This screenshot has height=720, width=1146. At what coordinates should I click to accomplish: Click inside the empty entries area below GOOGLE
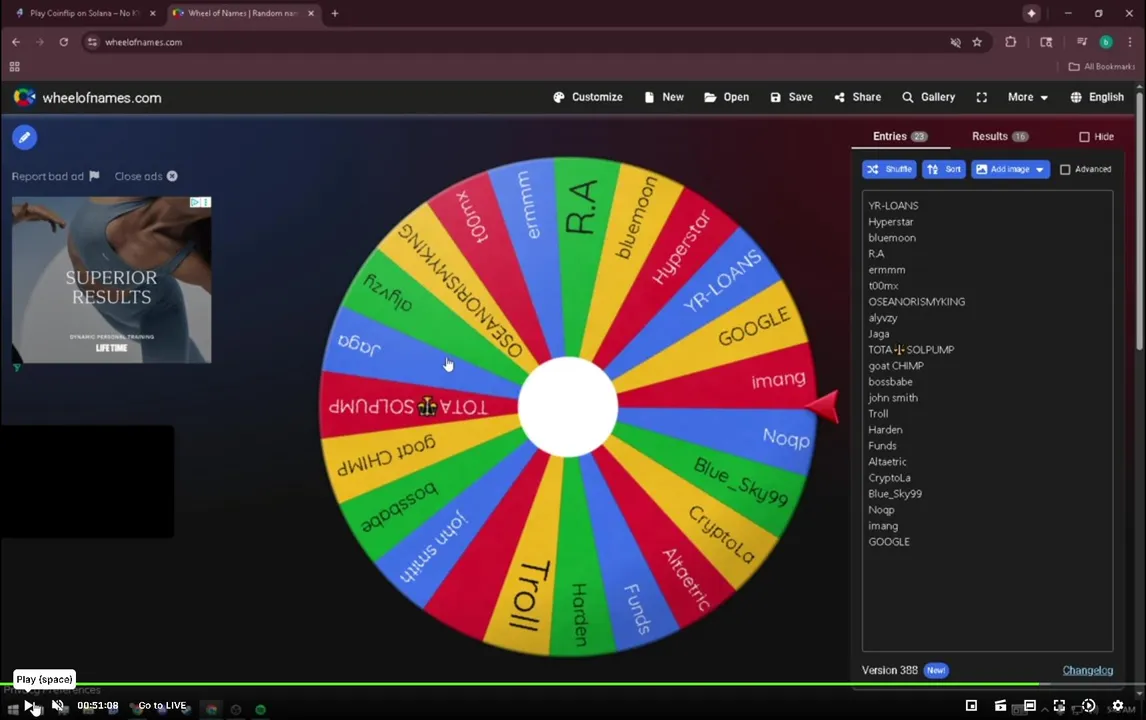987,599
